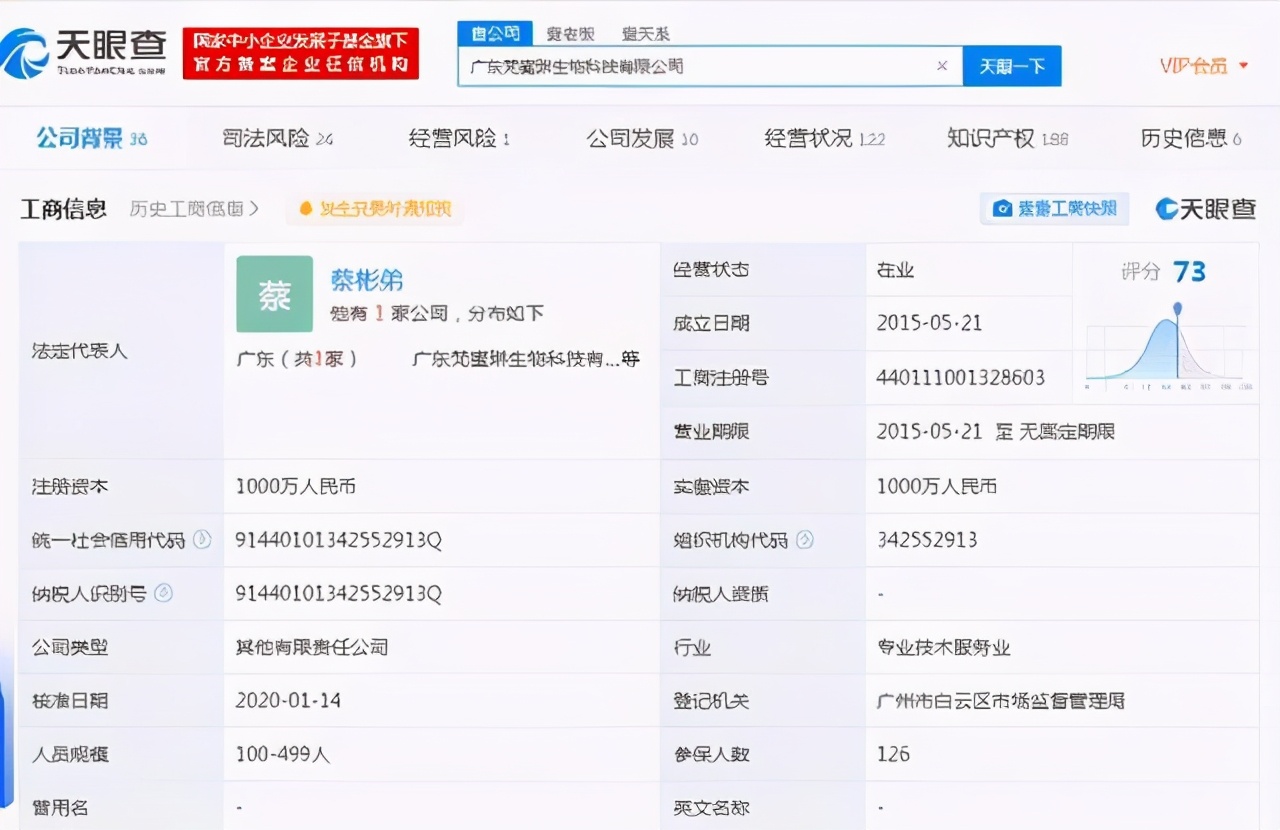
Task: Open the 公司发展 tab
Action: 642,139
